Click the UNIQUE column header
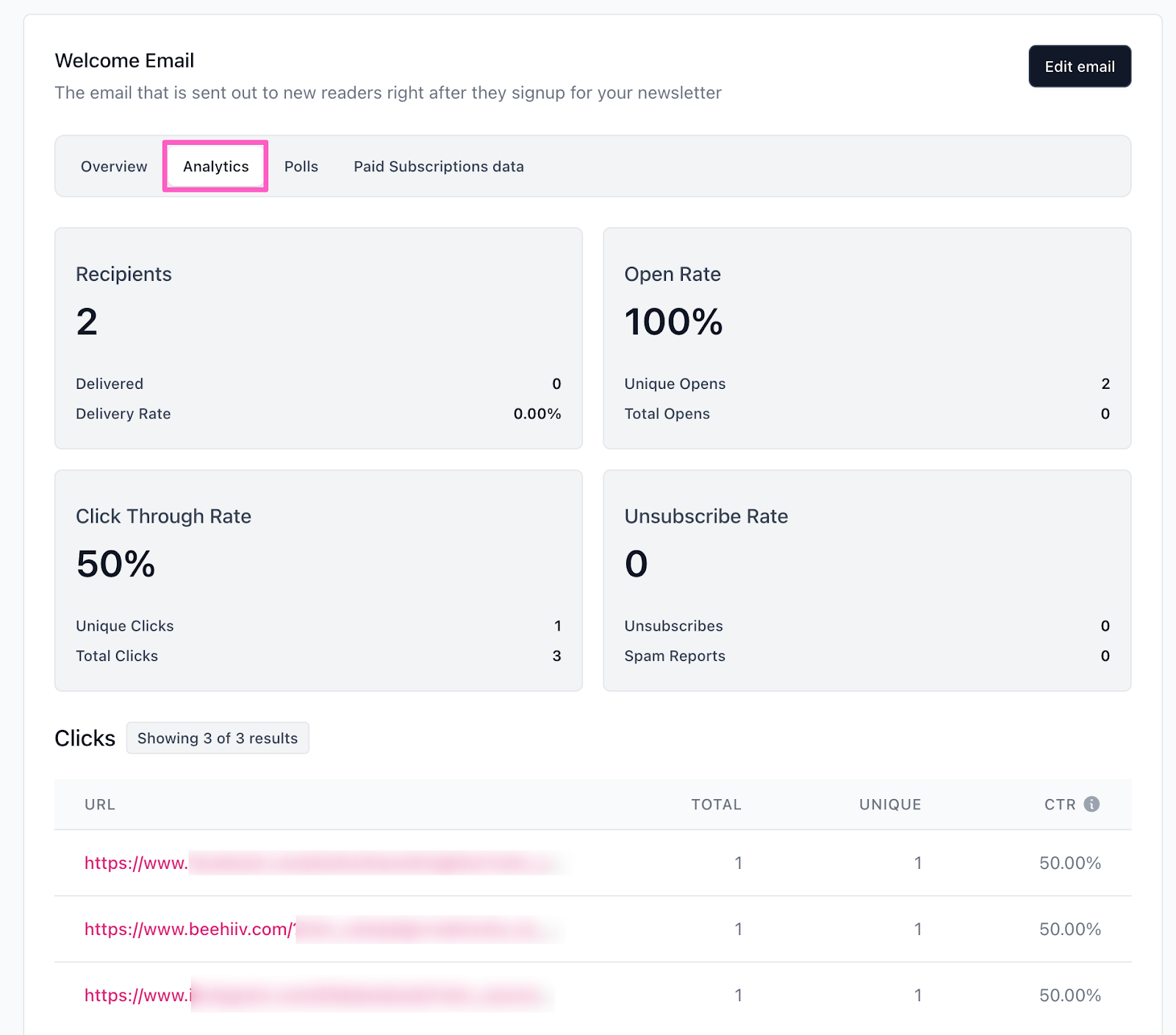Screen dimensions: 1176x1035 click(889, 804)
